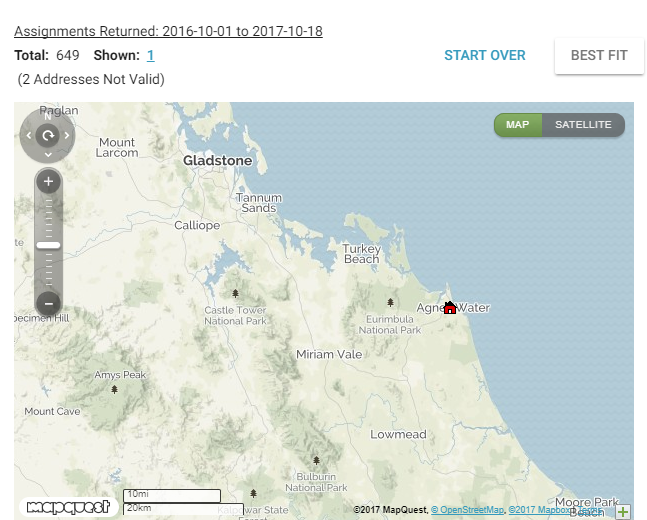Viewport: 647px width, 520px height.
Task: Click the 10mi scale bar
Action: [172, 495]
